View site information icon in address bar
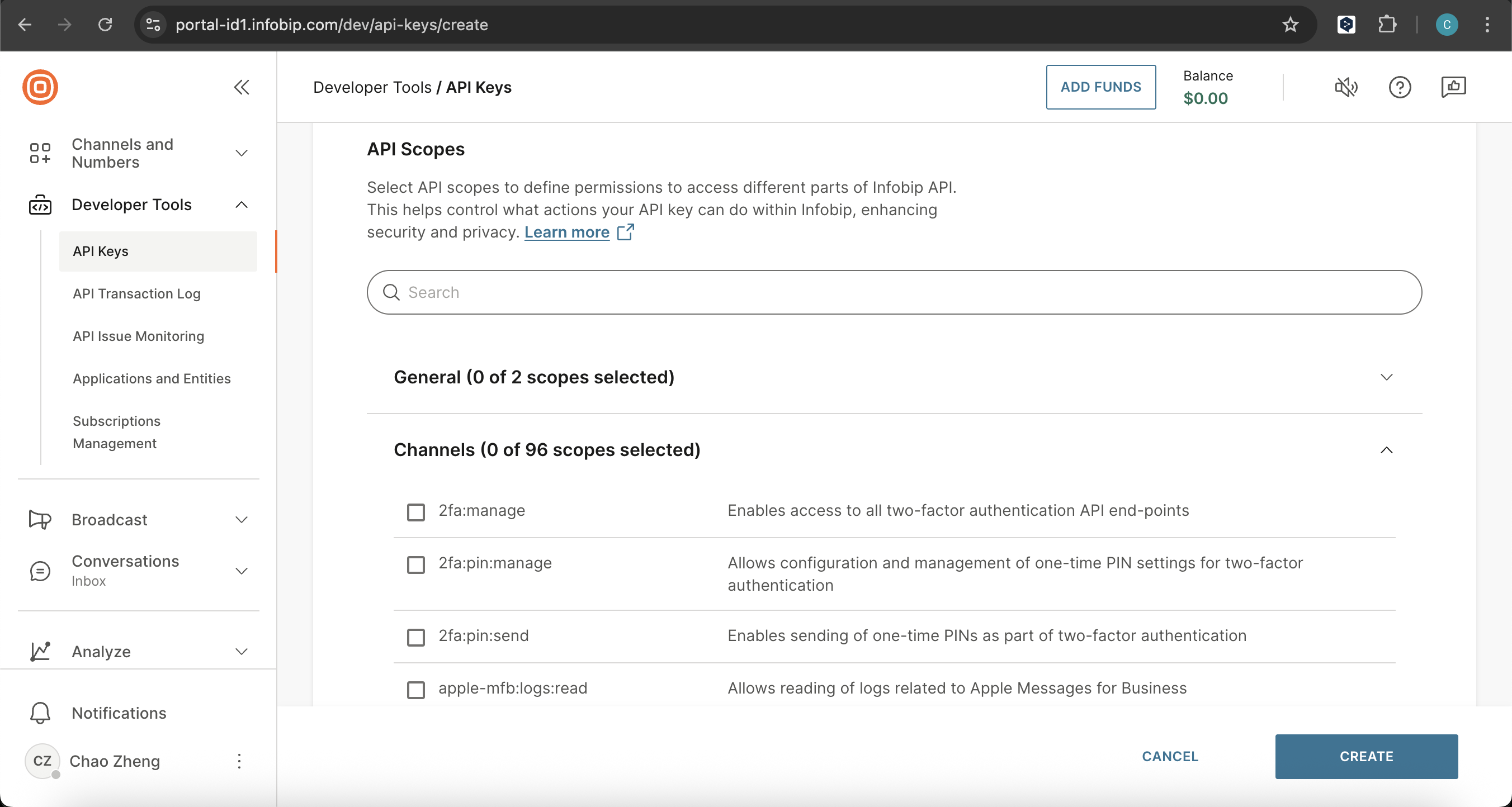 (x=153, y=25)
